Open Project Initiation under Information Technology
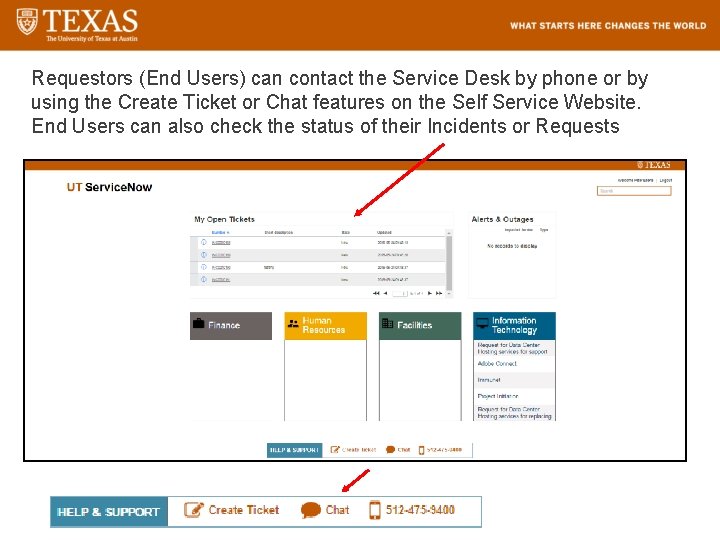The image size is (720, 540). click(498, 396)
